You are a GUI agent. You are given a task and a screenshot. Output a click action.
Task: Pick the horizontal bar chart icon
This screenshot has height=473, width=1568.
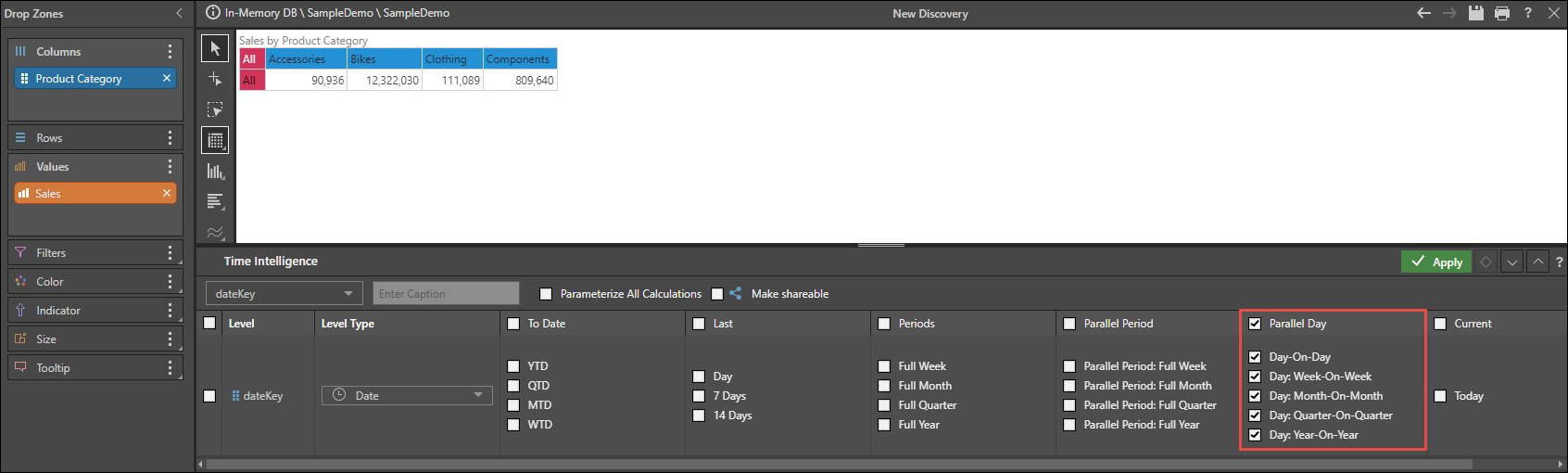[215, 201]
